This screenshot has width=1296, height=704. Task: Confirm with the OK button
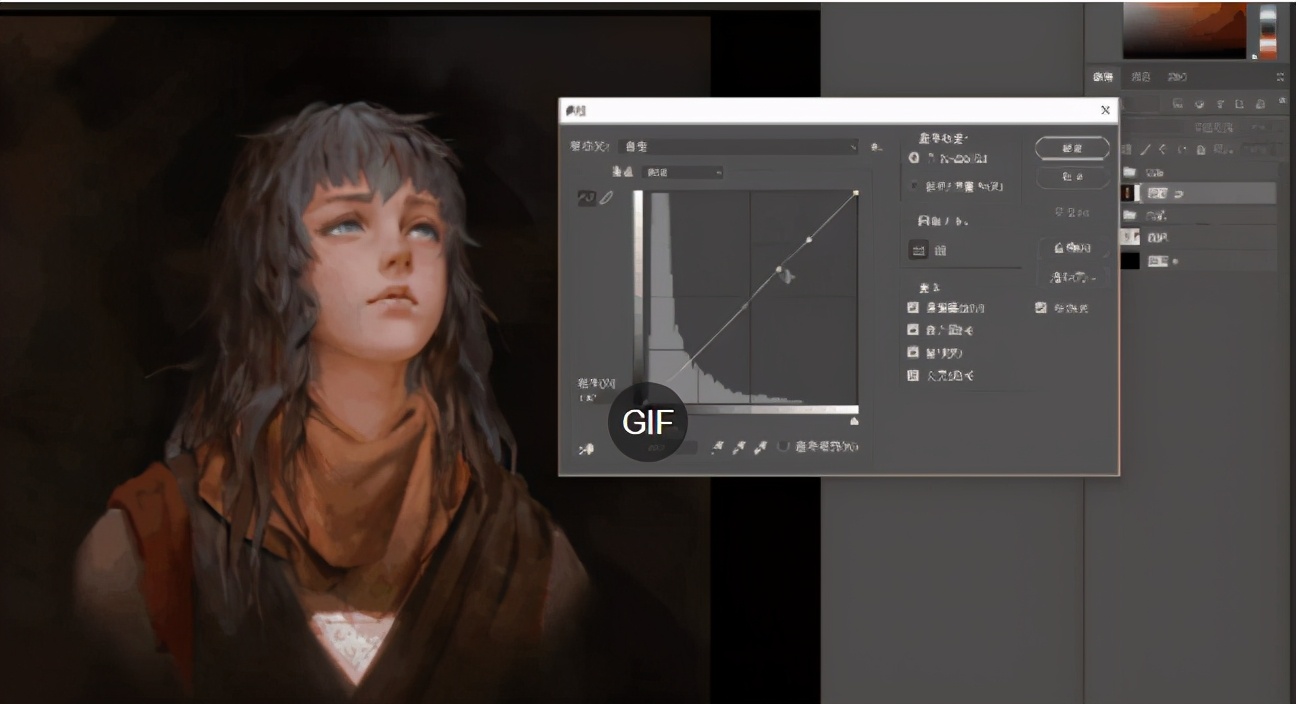tap(1072, 148)
